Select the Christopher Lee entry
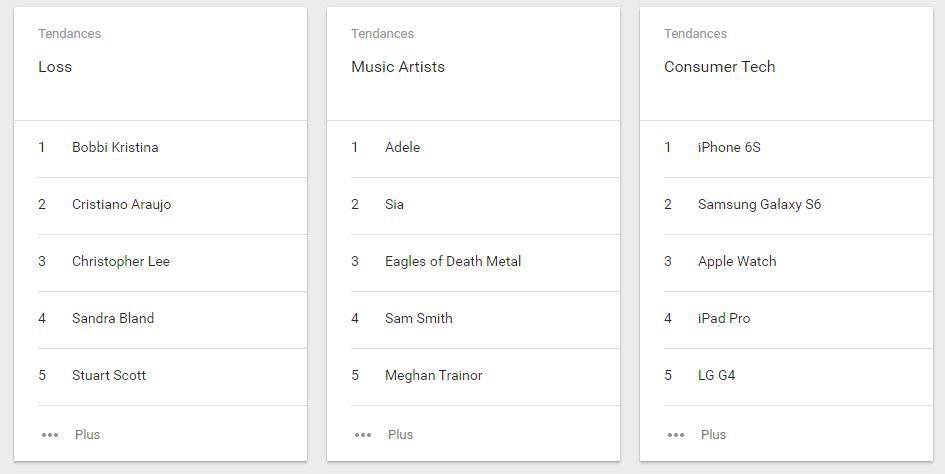This screenshot has height=474, width=945. (x=121, y=262)
